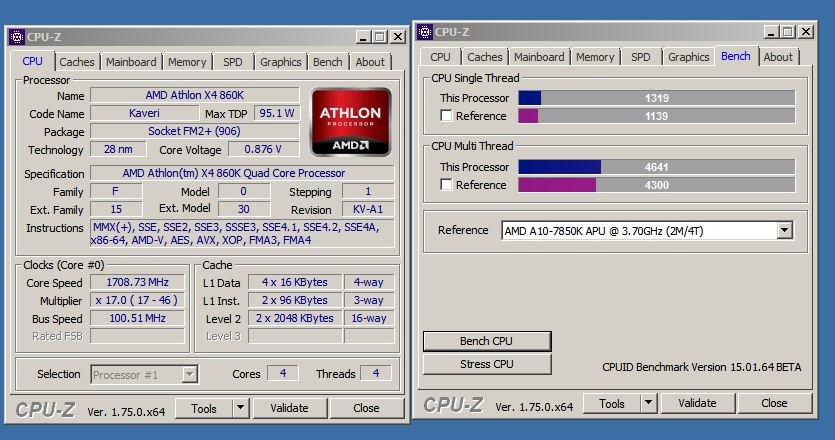This screenshot has height=440, width=835.
Task: Click the Ext. Model value 30
Action: tap(244, 209)
